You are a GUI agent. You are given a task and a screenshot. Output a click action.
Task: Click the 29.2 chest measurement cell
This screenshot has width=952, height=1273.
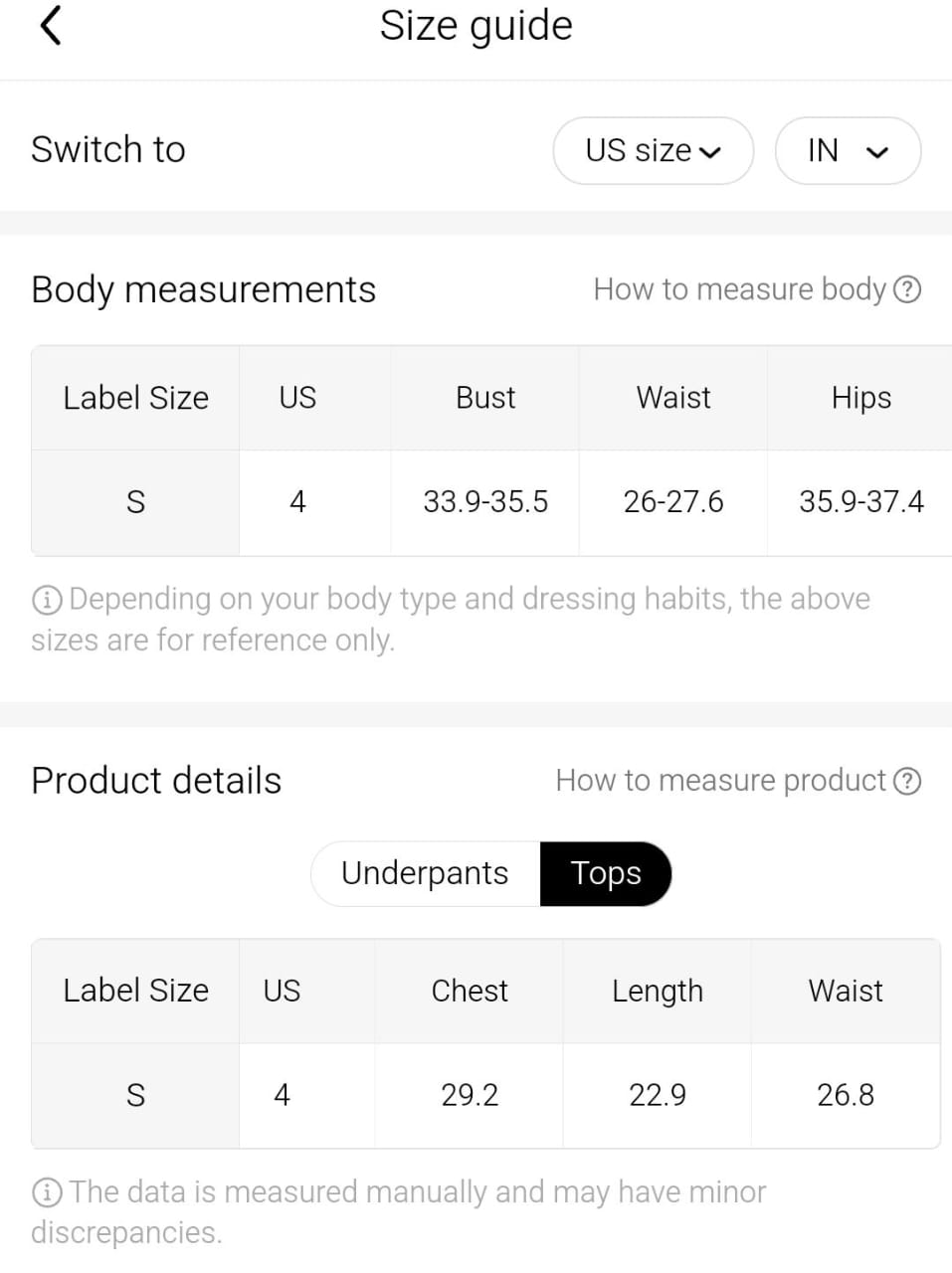(x=470, y=1095)
